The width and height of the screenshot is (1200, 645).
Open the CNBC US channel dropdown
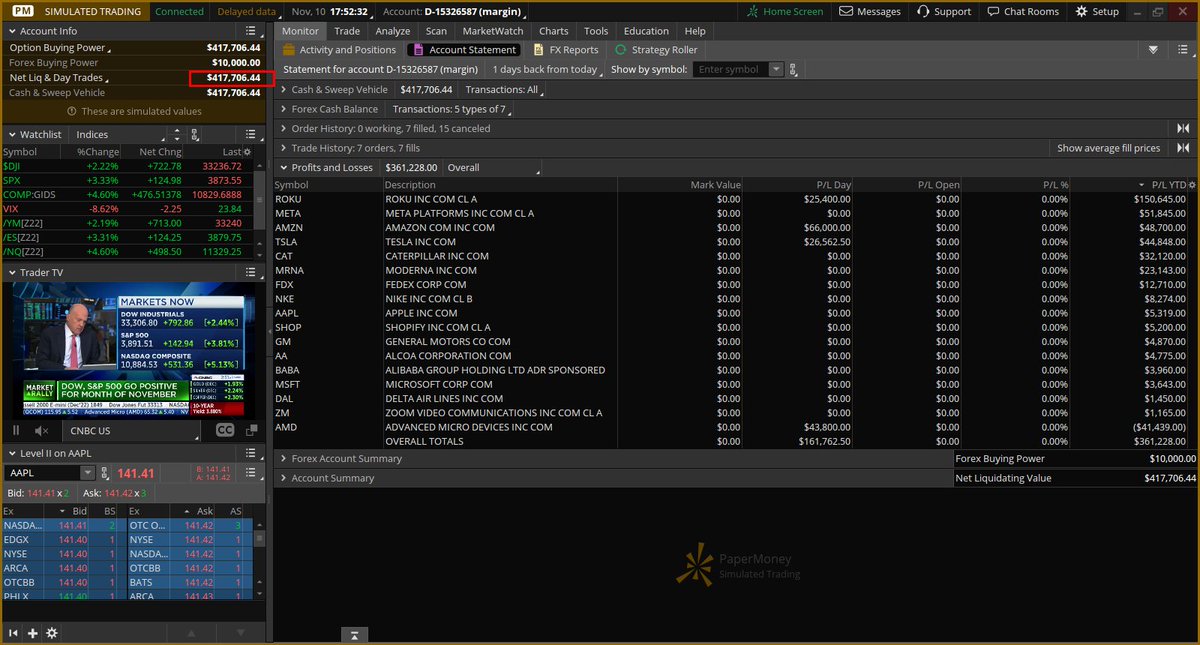(x=134, y=430)
